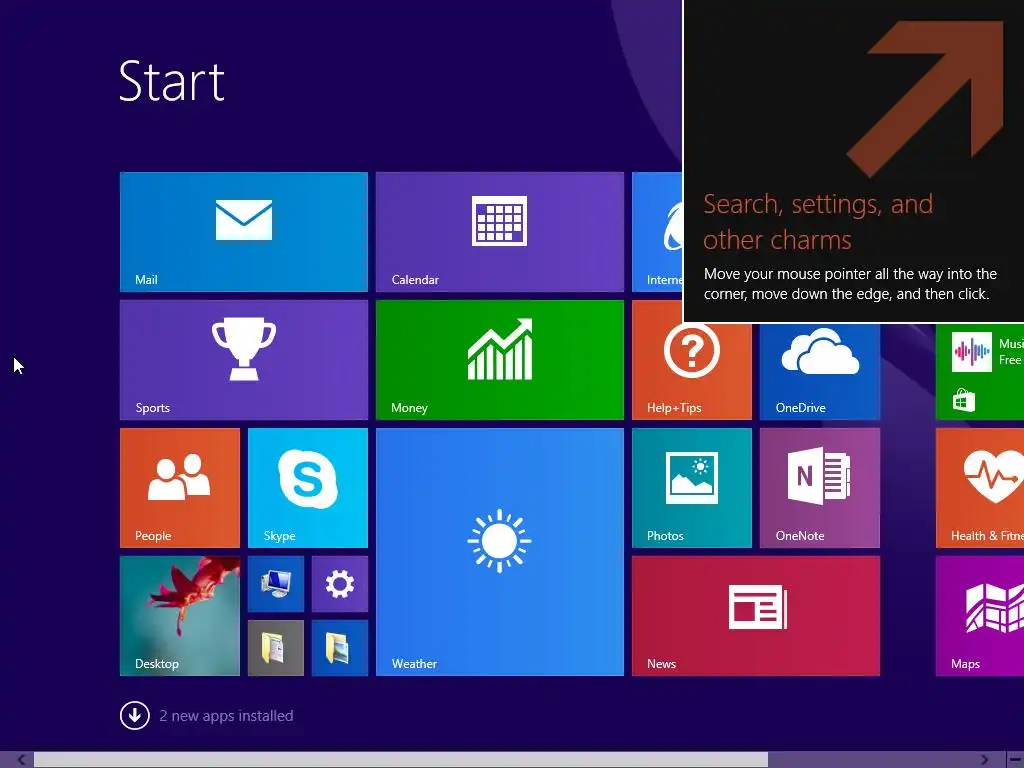
Task: Click the zoom-out minus button at bottom corner
Action: (1016, 760)
